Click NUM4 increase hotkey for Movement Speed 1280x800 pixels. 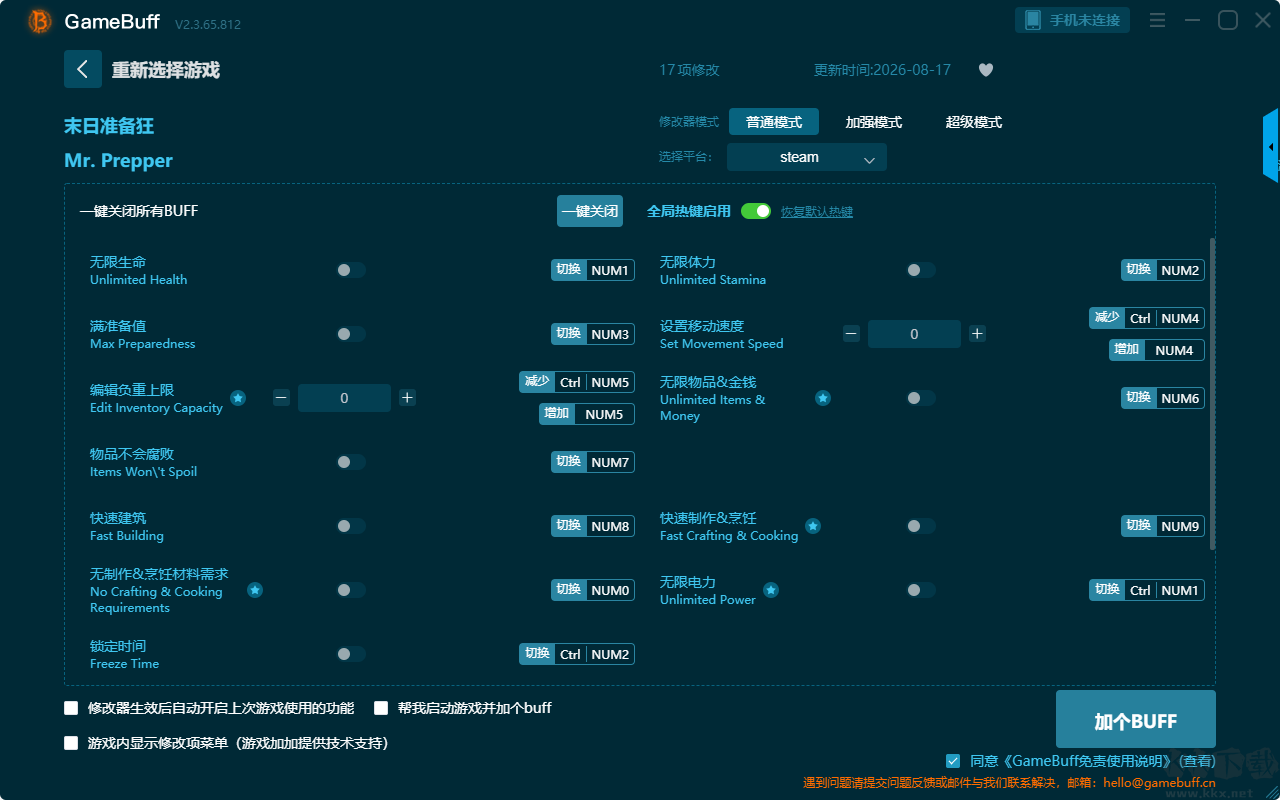click(1157, 350)
